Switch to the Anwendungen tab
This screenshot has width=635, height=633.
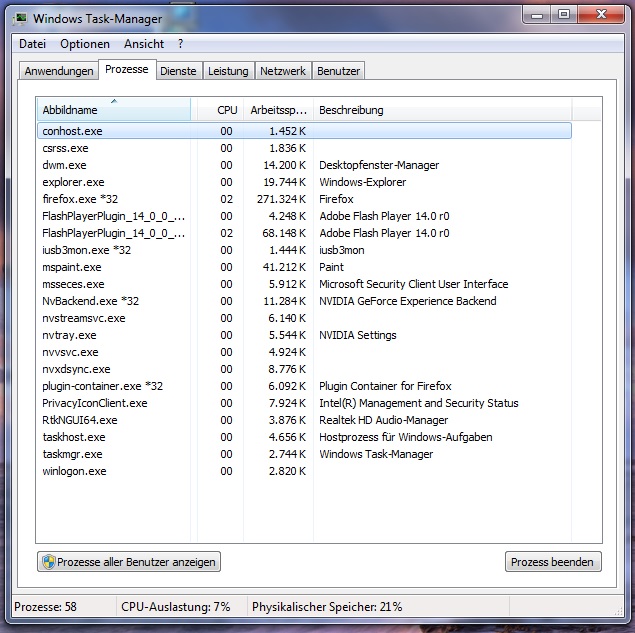tap(59, 71)
